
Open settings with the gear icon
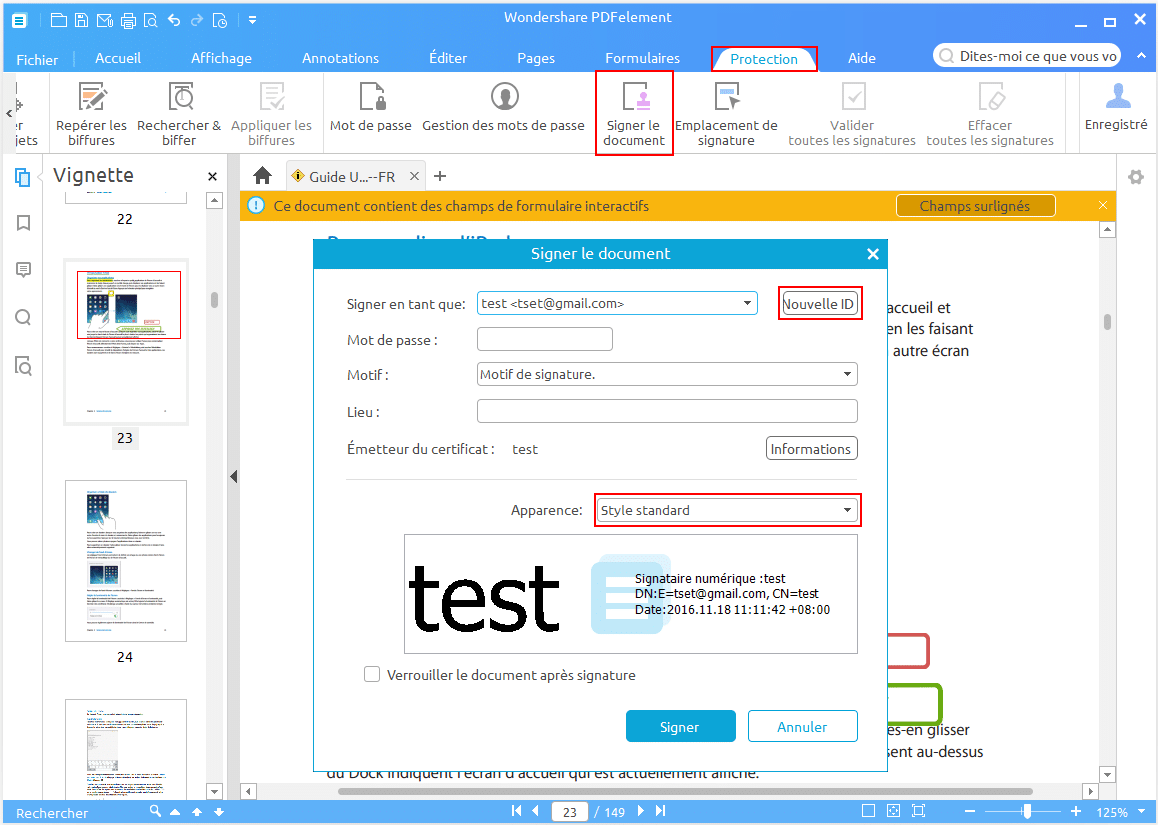tap(1136, 177)
